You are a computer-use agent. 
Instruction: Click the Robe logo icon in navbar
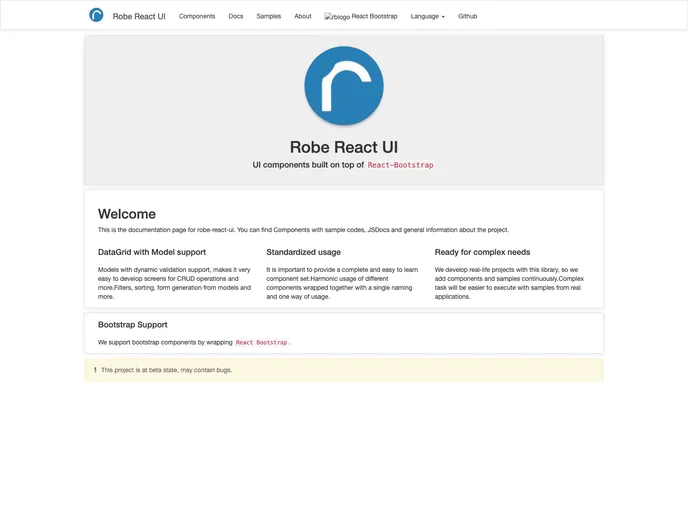pyautogui.click(x=96, y=15)
